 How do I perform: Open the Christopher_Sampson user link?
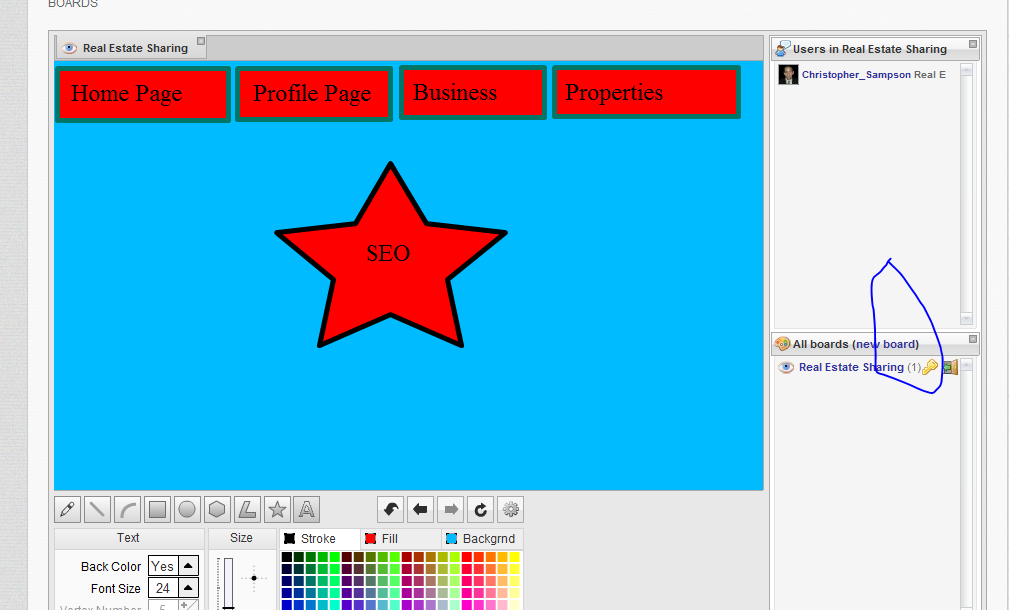click(856, 75)
